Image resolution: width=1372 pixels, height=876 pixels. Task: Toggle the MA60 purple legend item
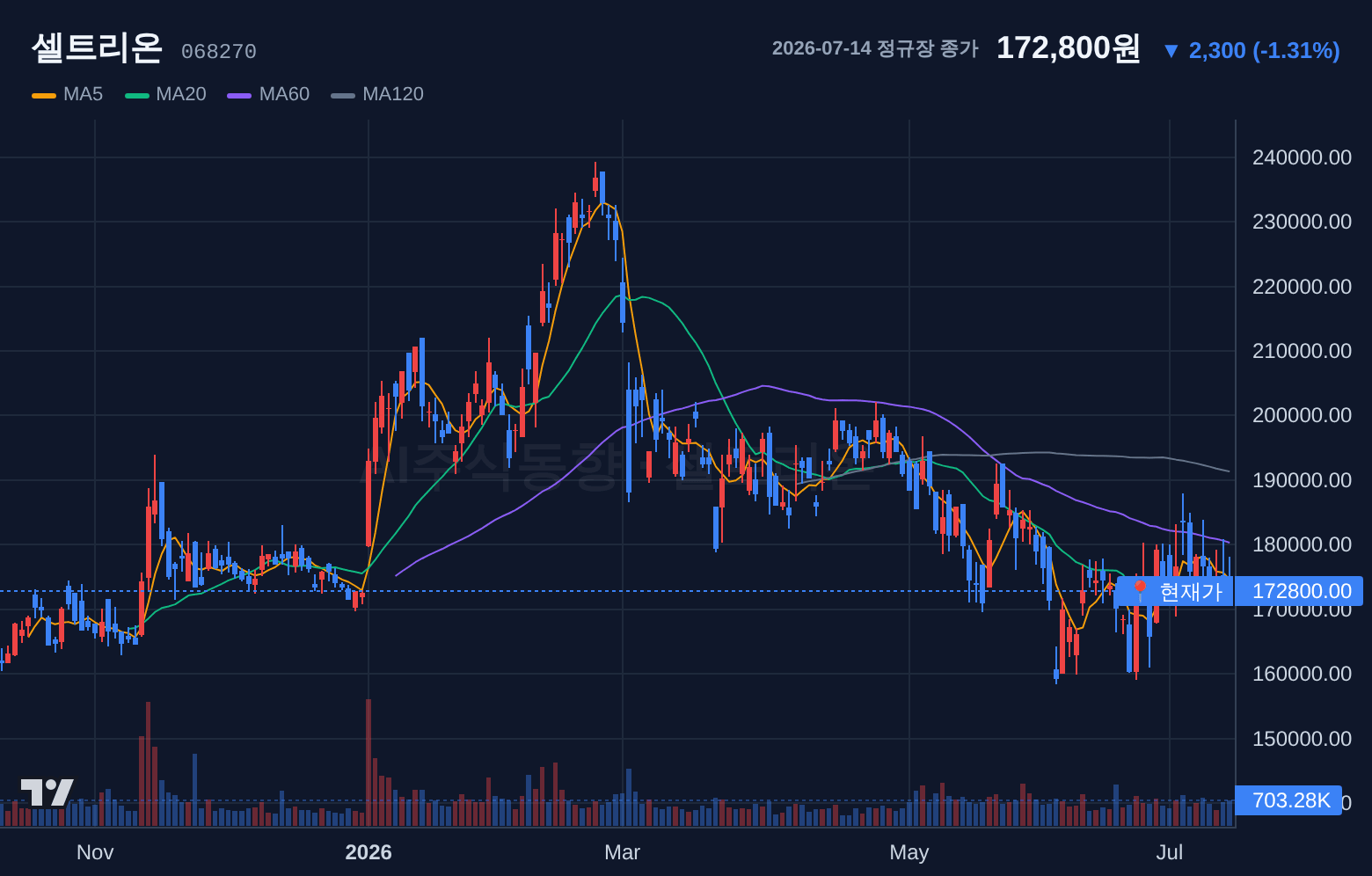(269, 94)
